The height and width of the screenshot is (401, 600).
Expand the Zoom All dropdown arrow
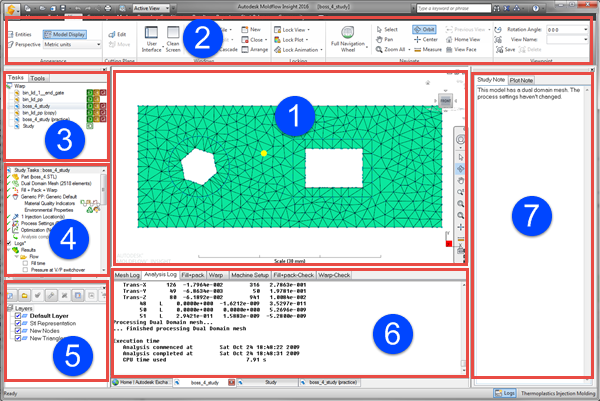pos(409,50)
